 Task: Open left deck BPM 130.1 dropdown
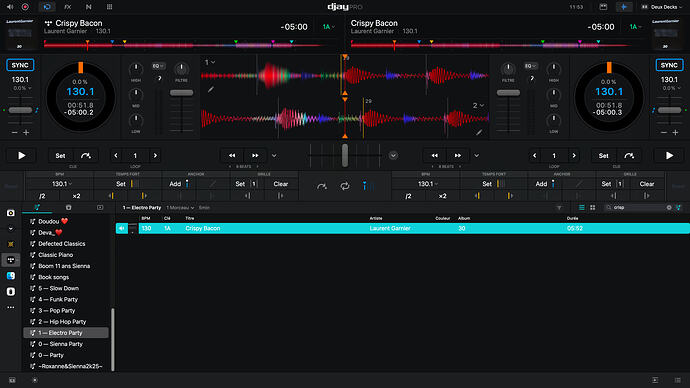[62, 184]
